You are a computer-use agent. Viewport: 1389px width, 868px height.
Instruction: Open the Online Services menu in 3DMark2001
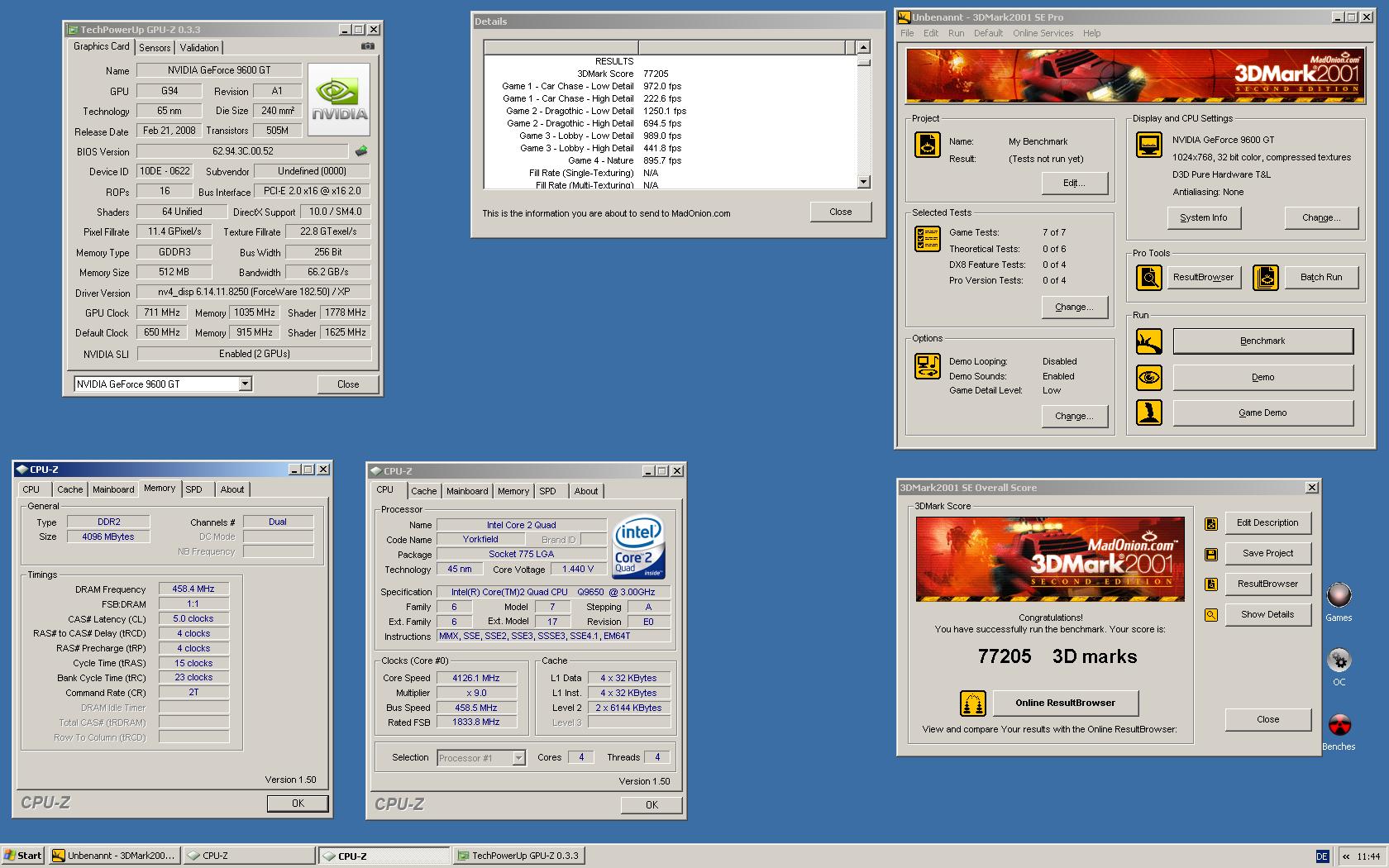pyautogui.click(x=1043, y=33)
